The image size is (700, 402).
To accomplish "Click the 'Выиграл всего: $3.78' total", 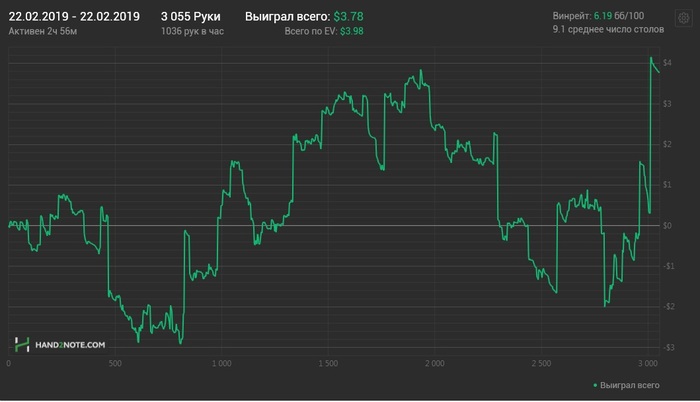I will (x=304, y=17).
